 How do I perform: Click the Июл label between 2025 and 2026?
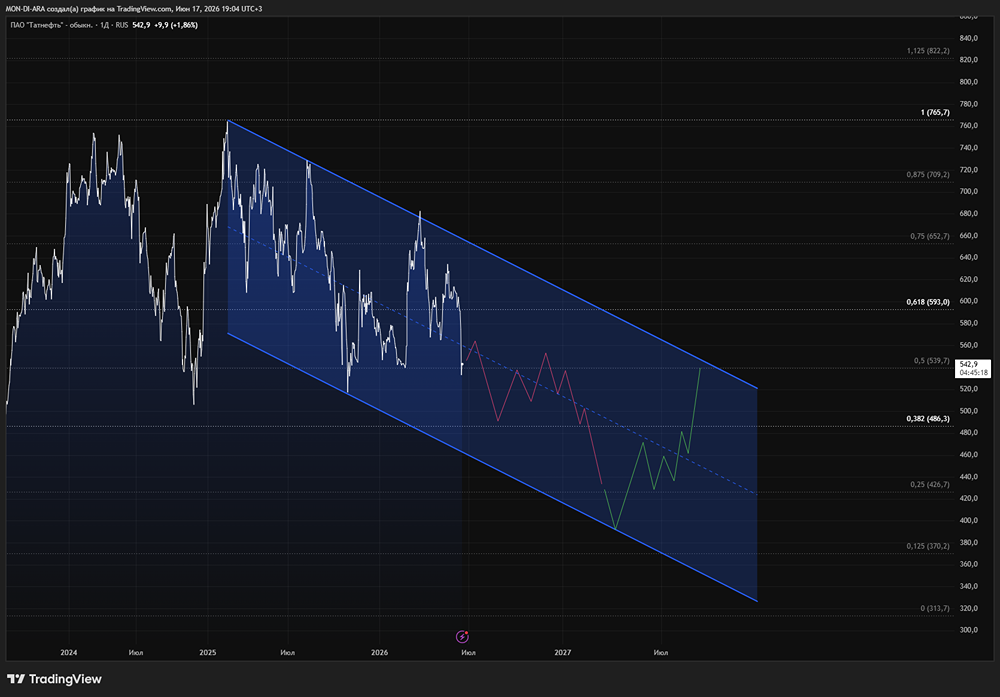point(288,652)
